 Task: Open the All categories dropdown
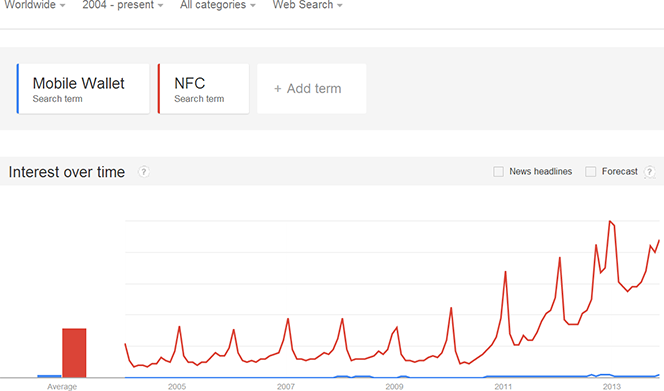[x=218, y=5]
